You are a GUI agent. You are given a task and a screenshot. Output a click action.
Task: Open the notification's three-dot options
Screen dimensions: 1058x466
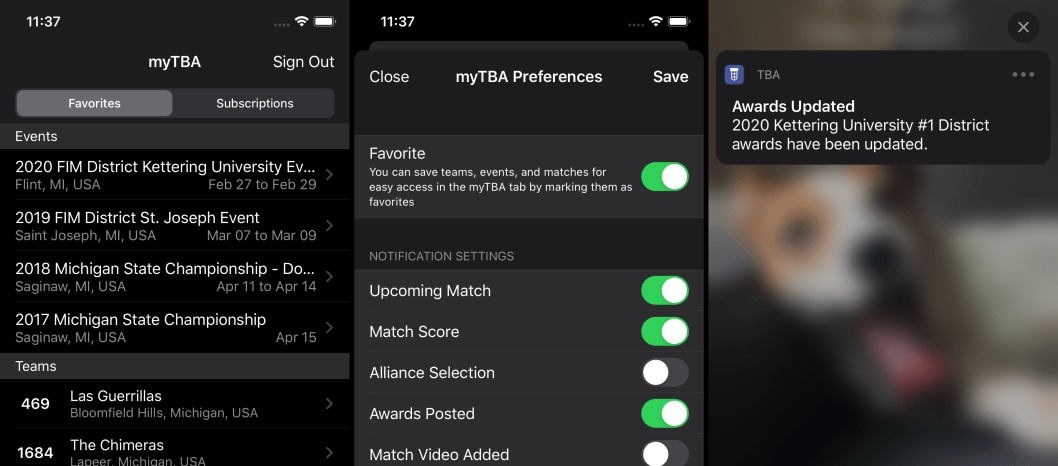pos(1023,75)
